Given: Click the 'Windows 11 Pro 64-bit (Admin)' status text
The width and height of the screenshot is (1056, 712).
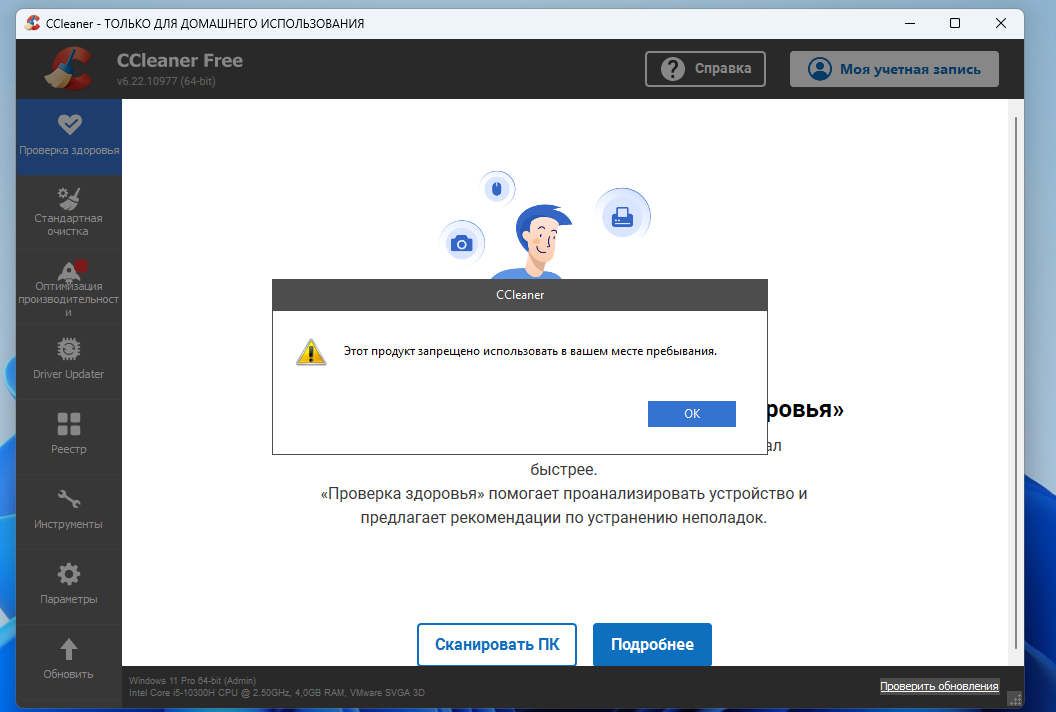Looking at the screenshot, I should 193,680.
